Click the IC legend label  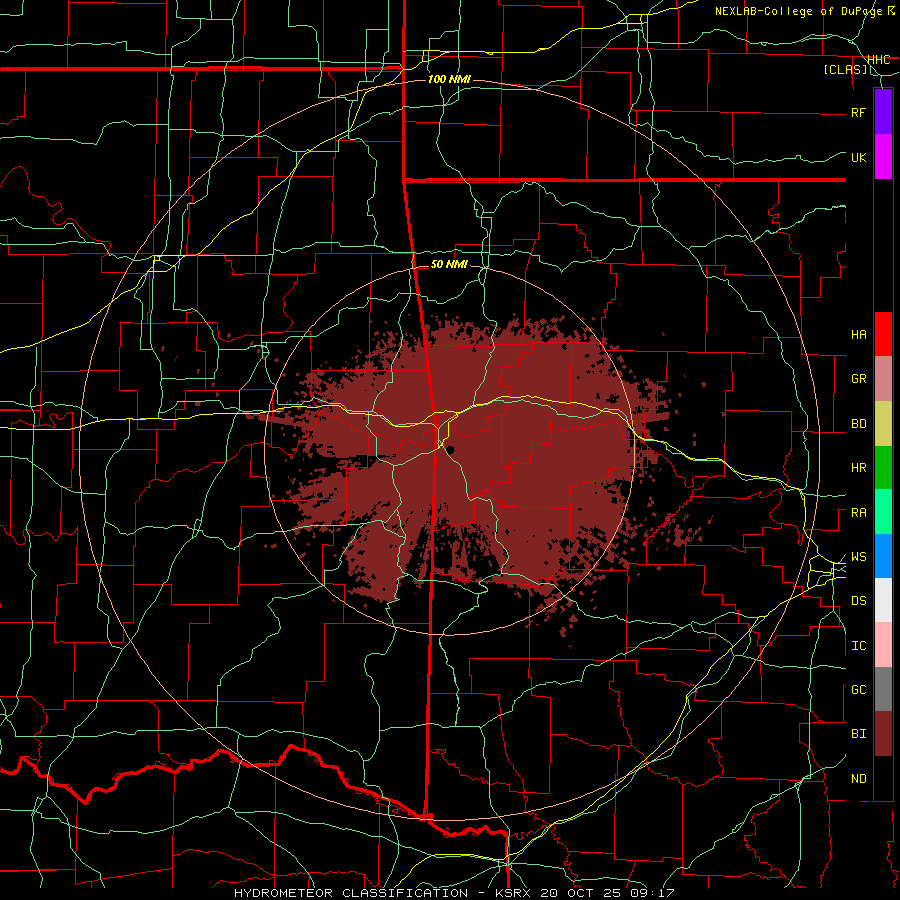pos(859,646)
